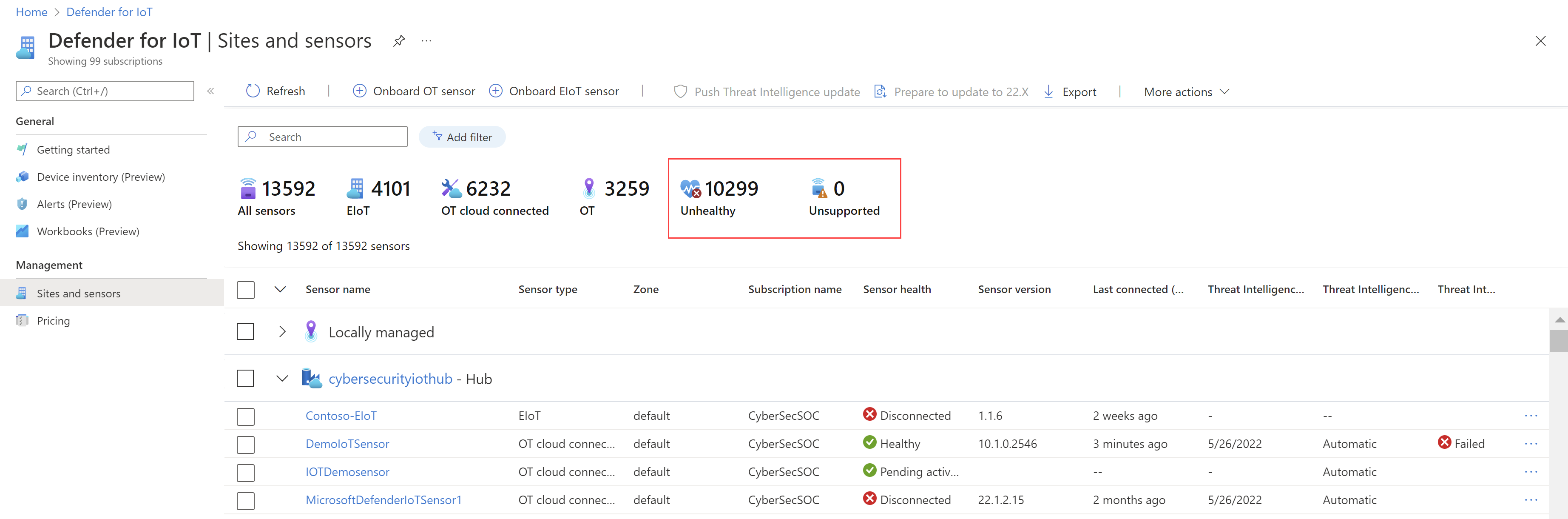Click the Refresh icon in toolbar
Screen dimensions: 1568x519
point(253,91)
